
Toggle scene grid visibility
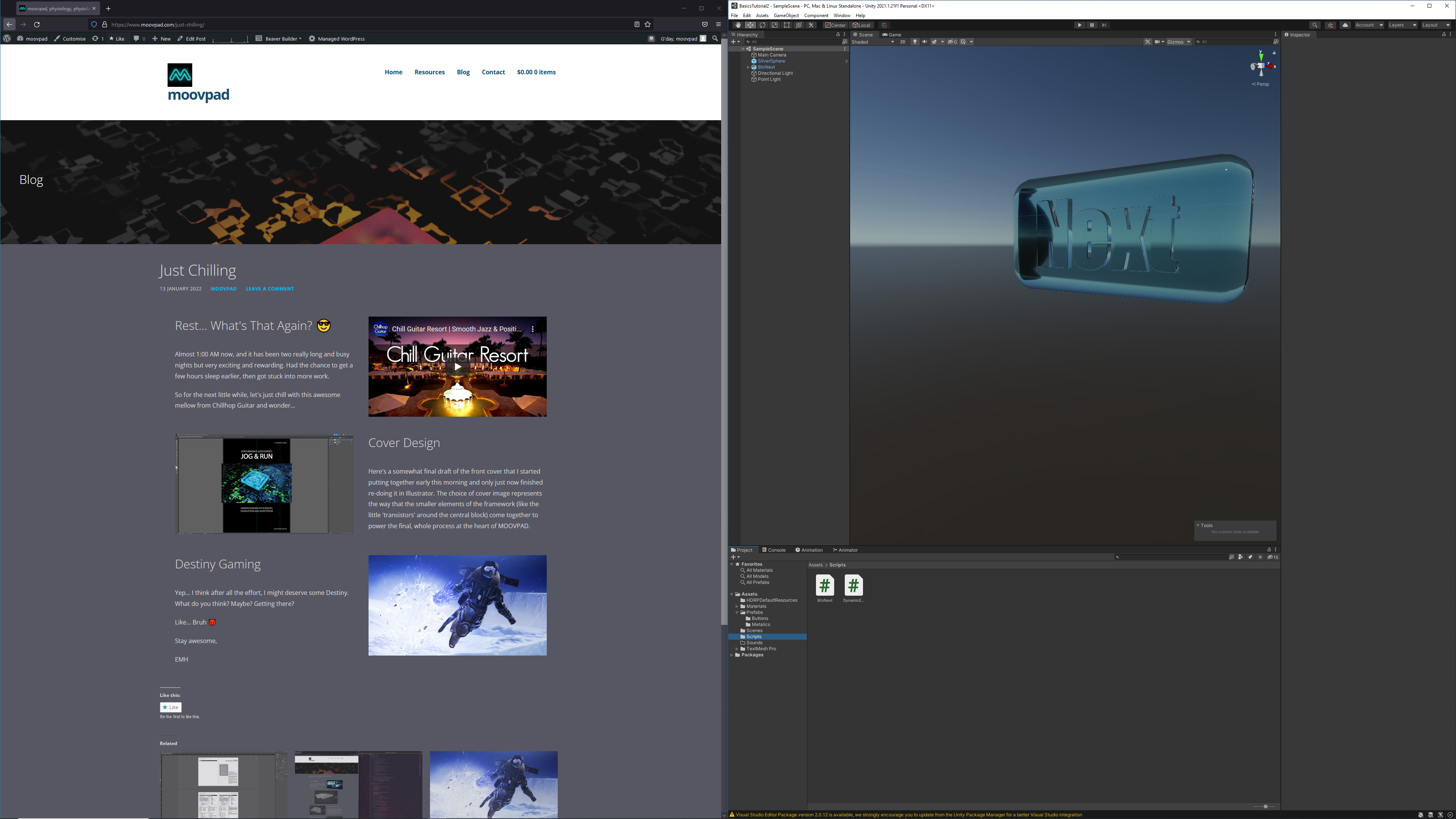pos(964,42)
